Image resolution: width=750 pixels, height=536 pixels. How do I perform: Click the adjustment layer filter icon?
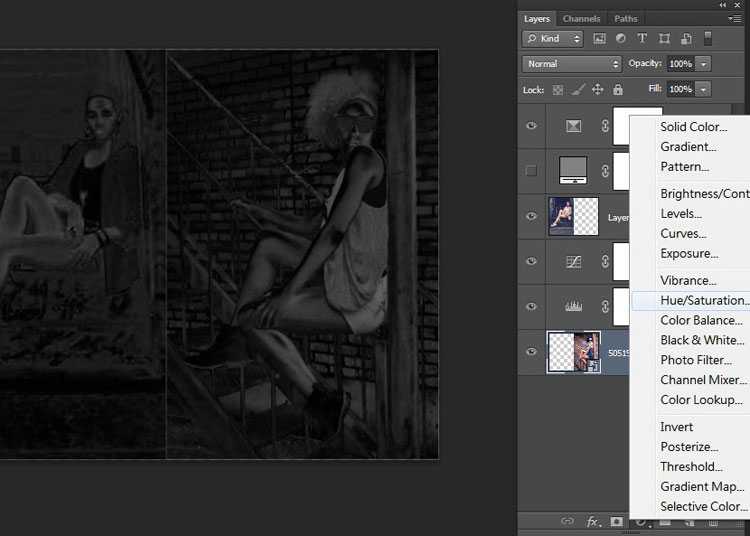point(621,39)
